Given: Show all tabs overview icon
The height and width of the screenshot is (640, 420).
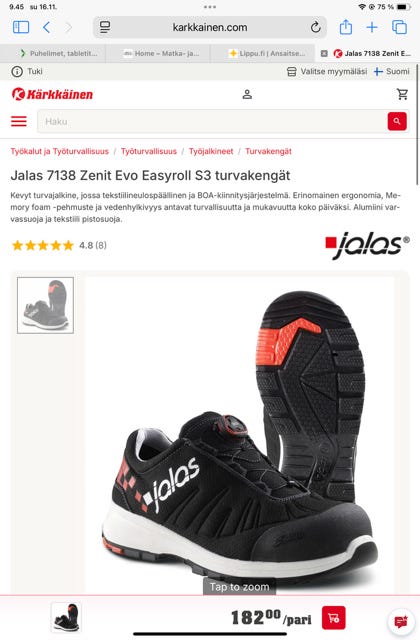Looking at the screenshot, I should tap(399, 27).
